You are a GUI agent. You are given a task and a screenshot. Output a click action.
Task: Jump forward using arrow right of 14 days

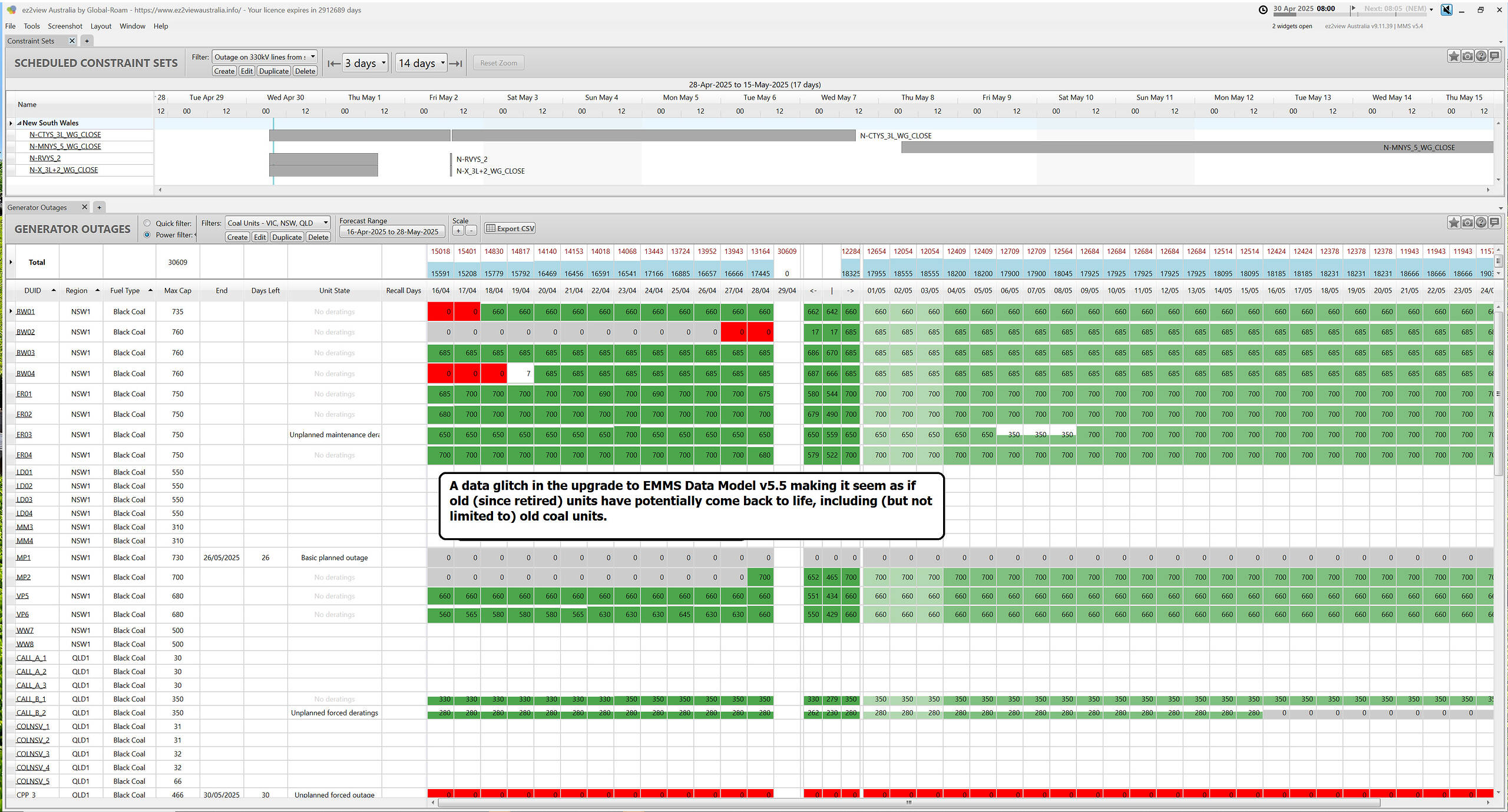(456, 63)
